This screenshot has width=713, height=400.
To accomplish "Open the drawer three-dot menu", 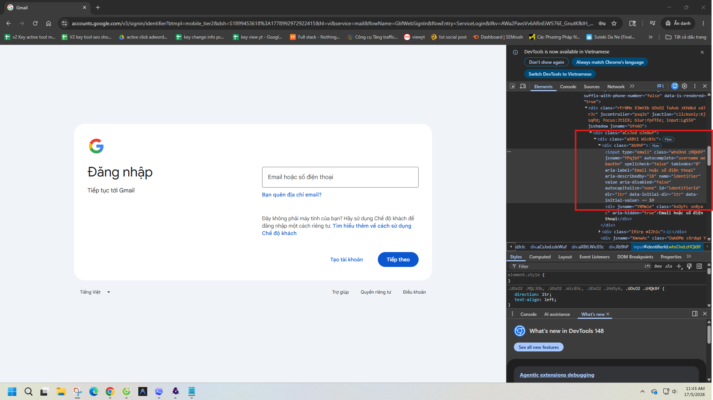I will tap(512, 314).
